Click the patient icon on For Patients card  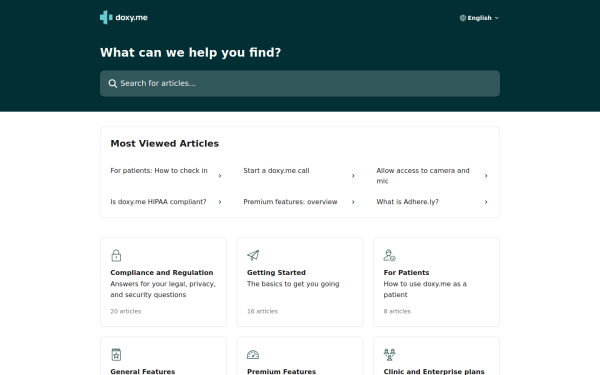tap(390, 255)
